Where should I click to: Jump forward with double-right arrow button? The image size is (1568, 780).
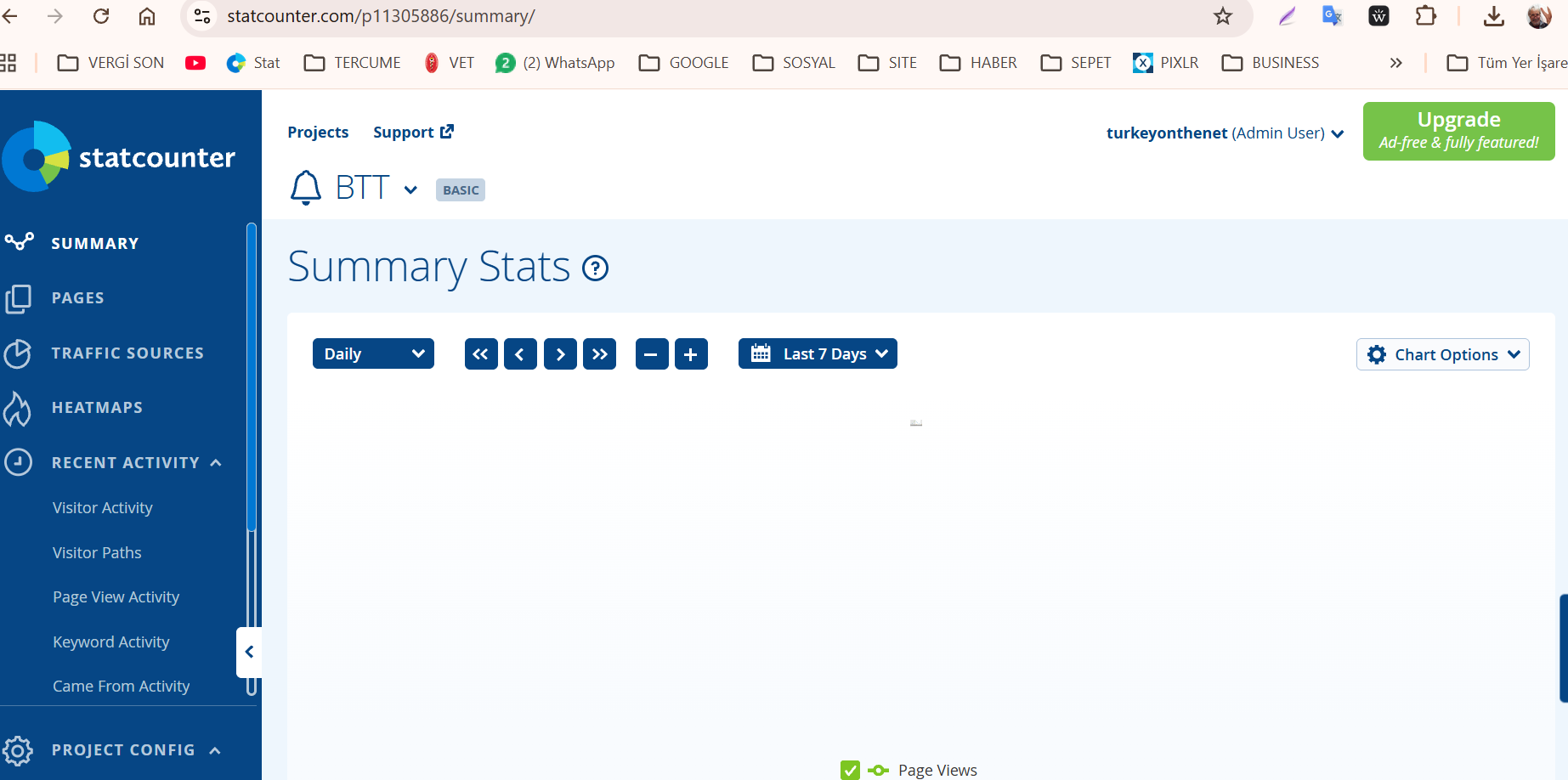click(599, 354)
